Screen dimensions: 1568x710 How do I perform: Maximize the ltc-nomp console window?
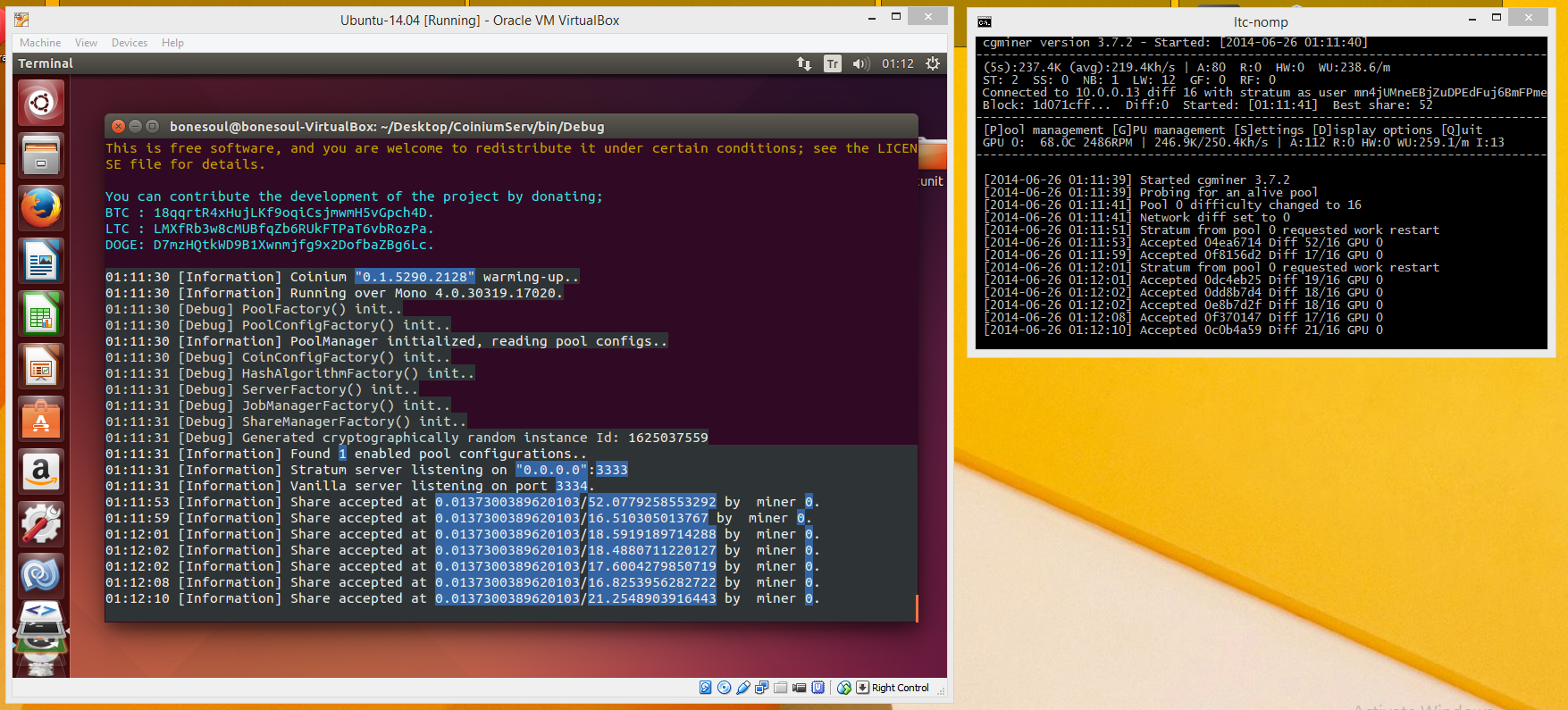[1497, 18]
